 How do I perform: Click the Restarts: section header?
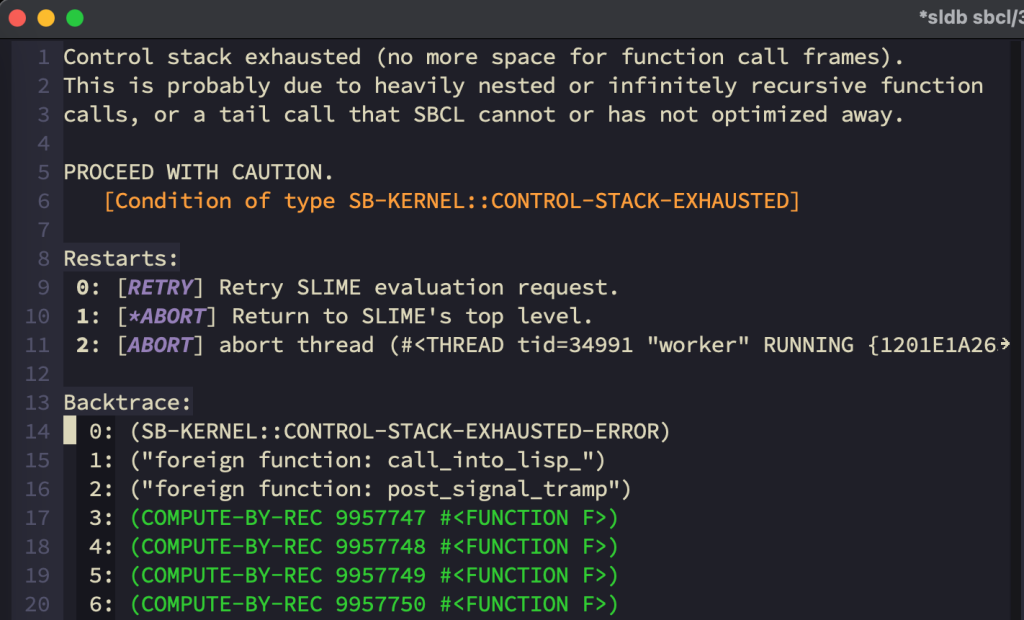[x=121, y=259]
